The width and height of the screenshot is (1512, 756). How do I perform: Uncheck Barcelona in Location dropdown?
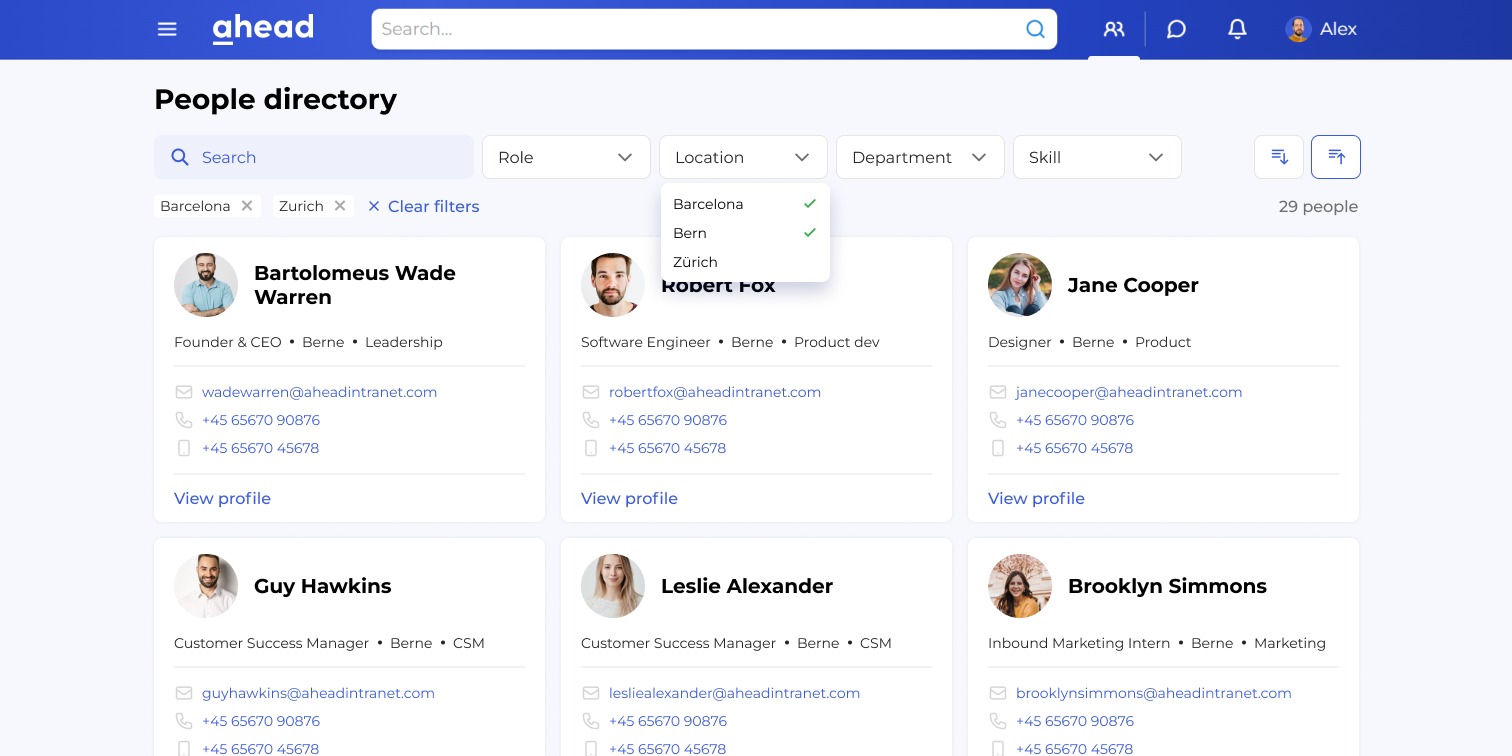coord(745,204)
